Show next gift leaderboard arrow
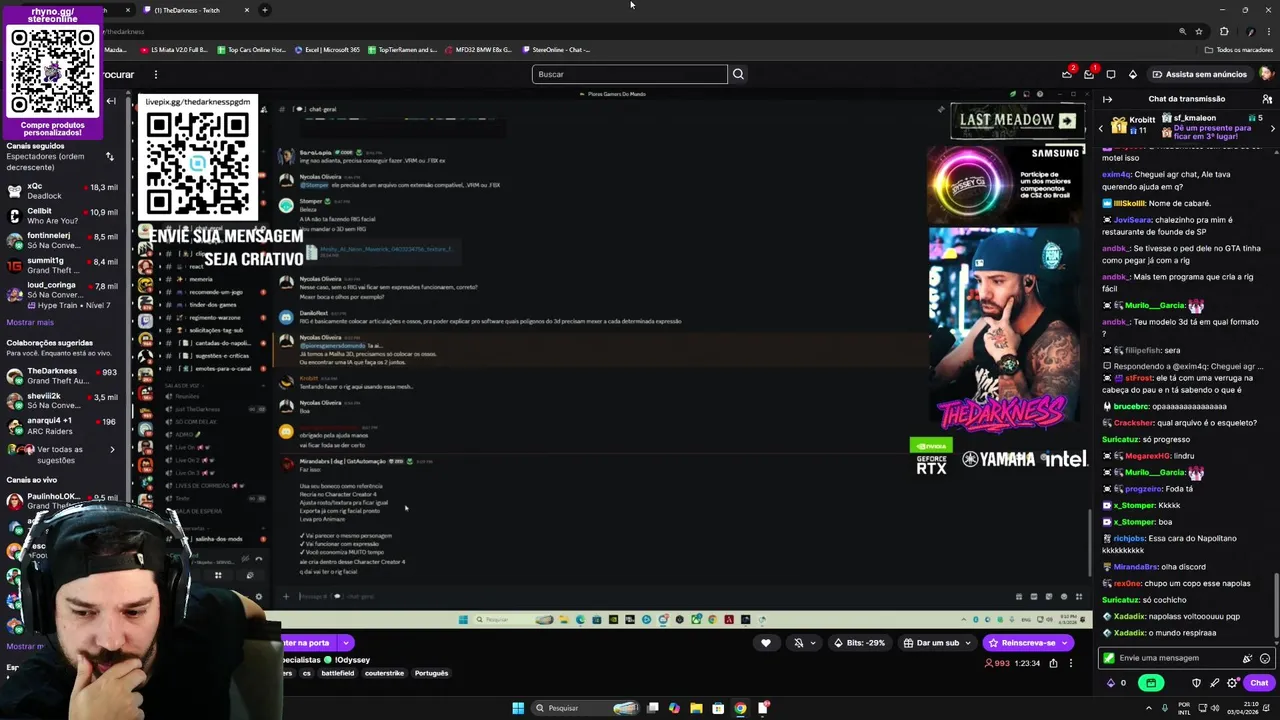 point(1272,128)
